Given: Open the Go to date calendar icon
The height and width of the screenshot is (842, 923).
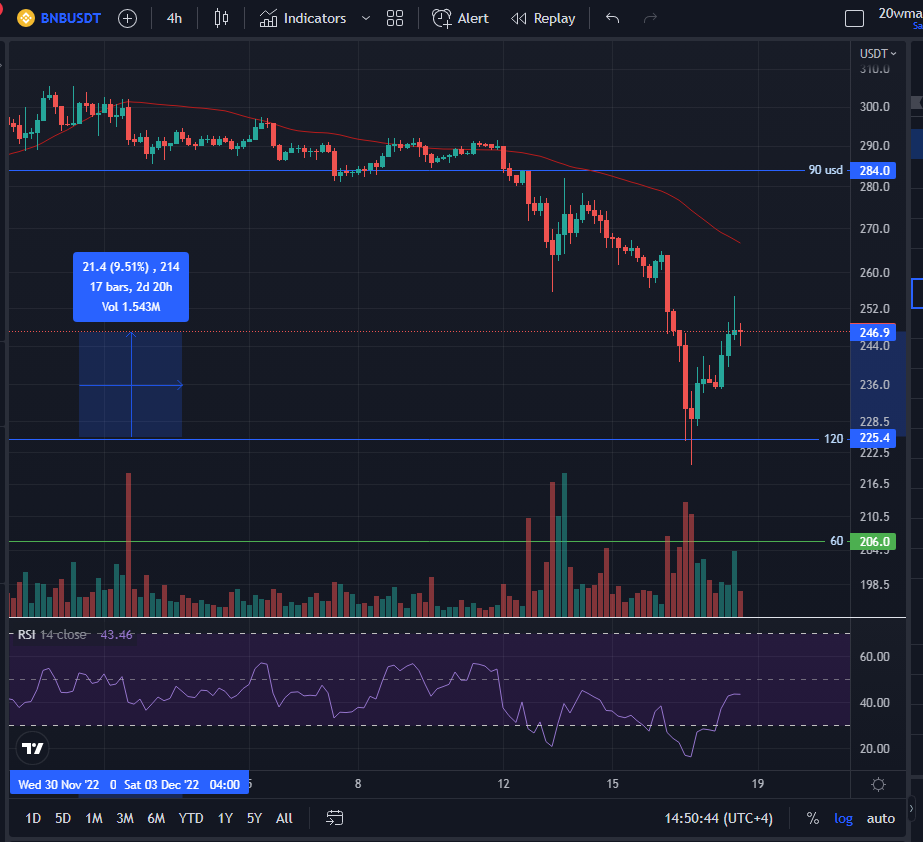Looking at the screenshot, I should click(x=335, y=818).
